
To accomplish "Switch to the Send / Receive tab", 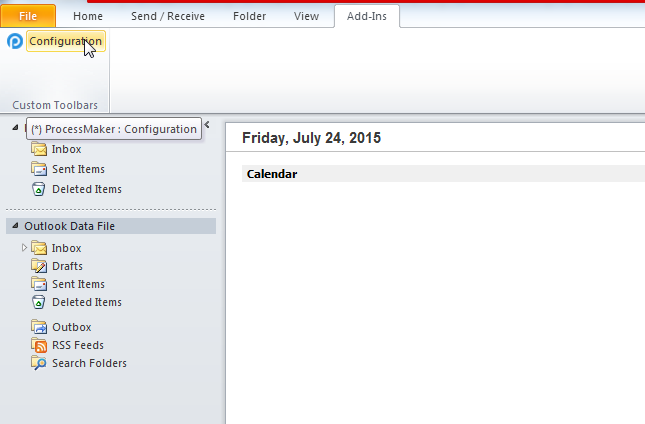I will point(166,16).
